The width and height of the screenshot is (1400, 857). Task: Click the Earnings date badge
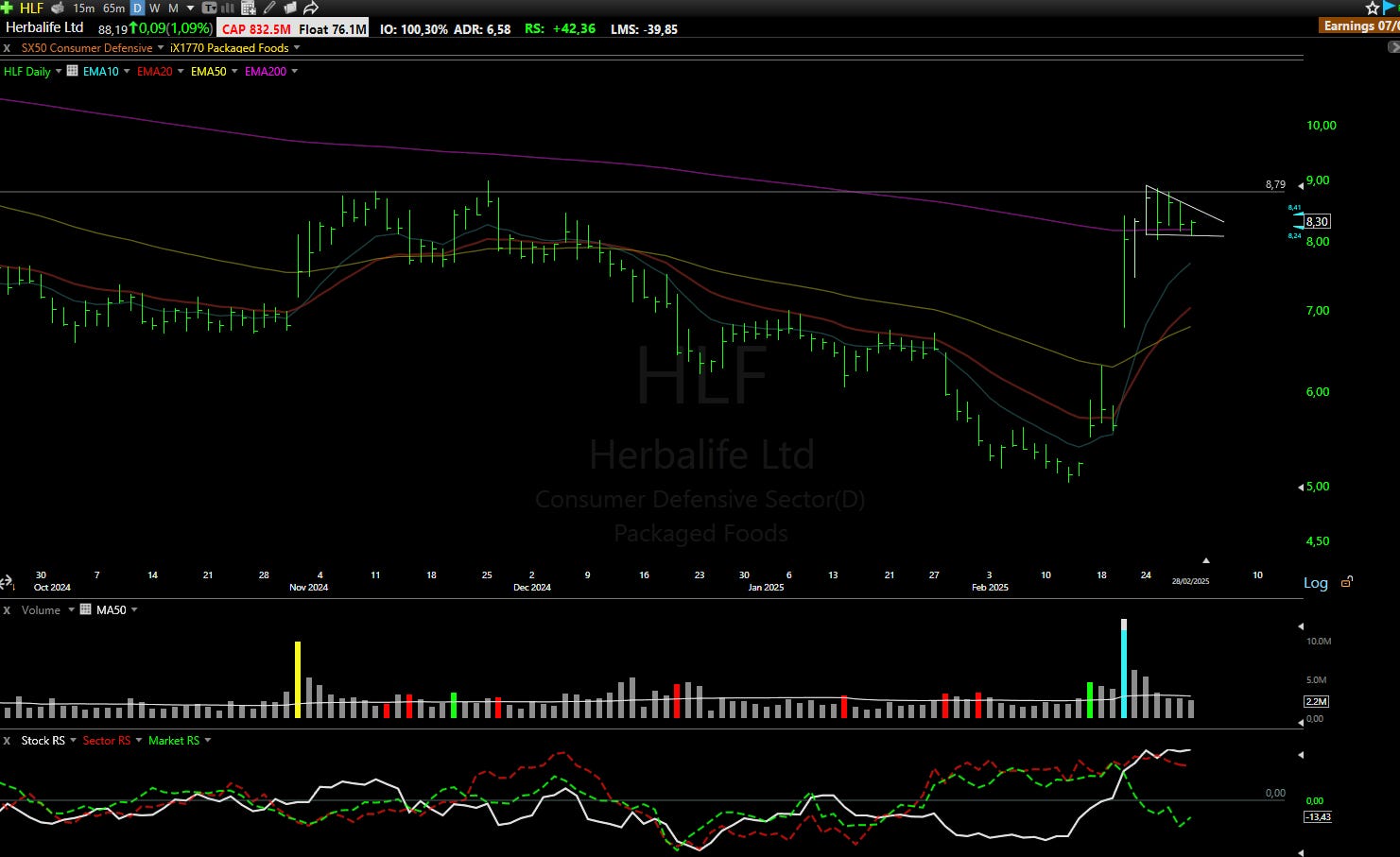tap(1359, 26)
